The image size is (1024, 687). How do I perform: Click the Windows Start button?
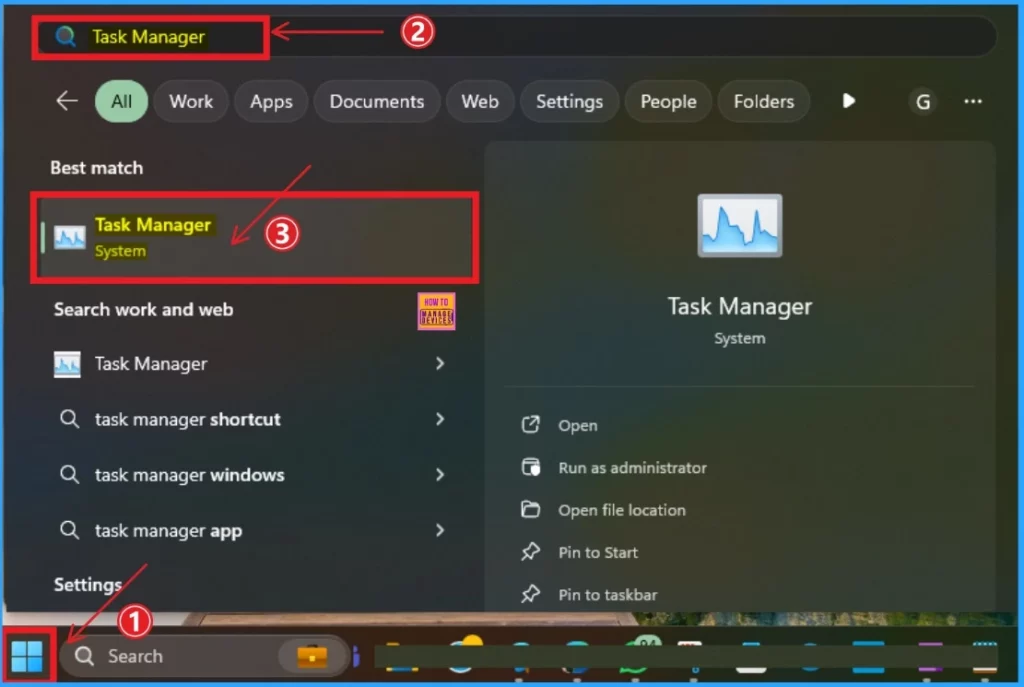pos(27,656)
